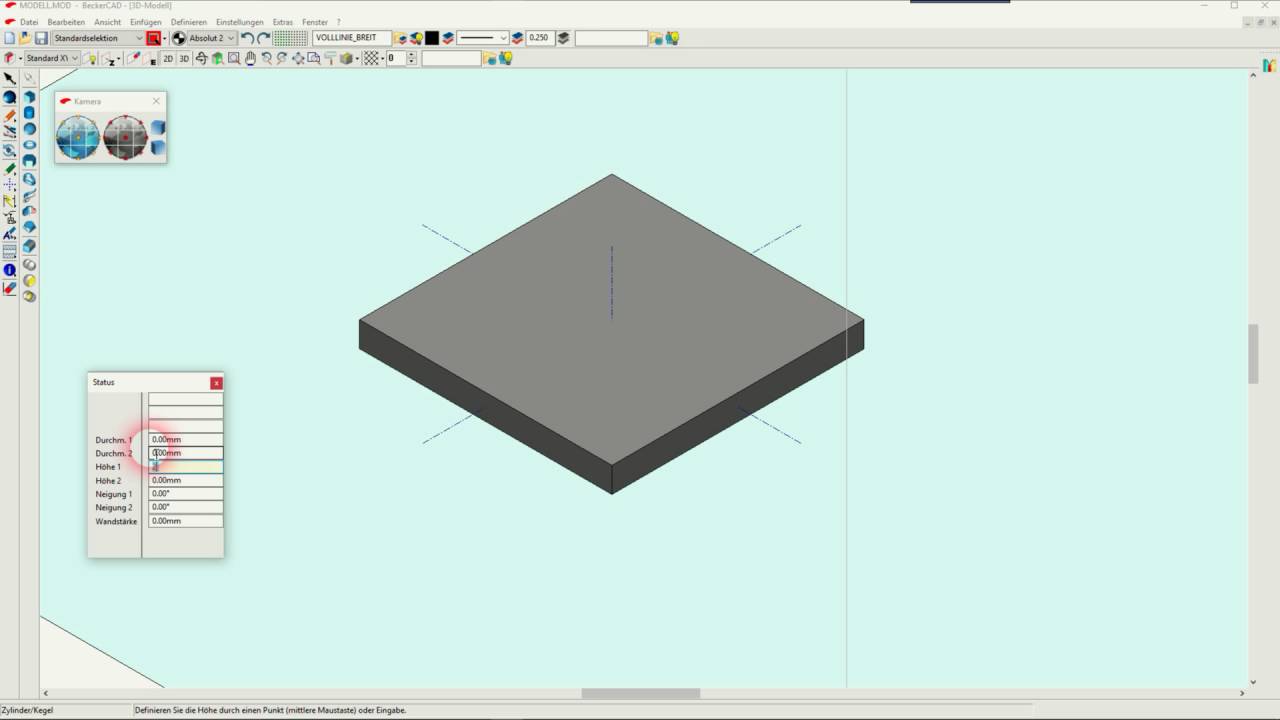Screen dimensions: 1280x720
Task: Select the orange pencil drawing tool
Action: [x=10, y=115]
